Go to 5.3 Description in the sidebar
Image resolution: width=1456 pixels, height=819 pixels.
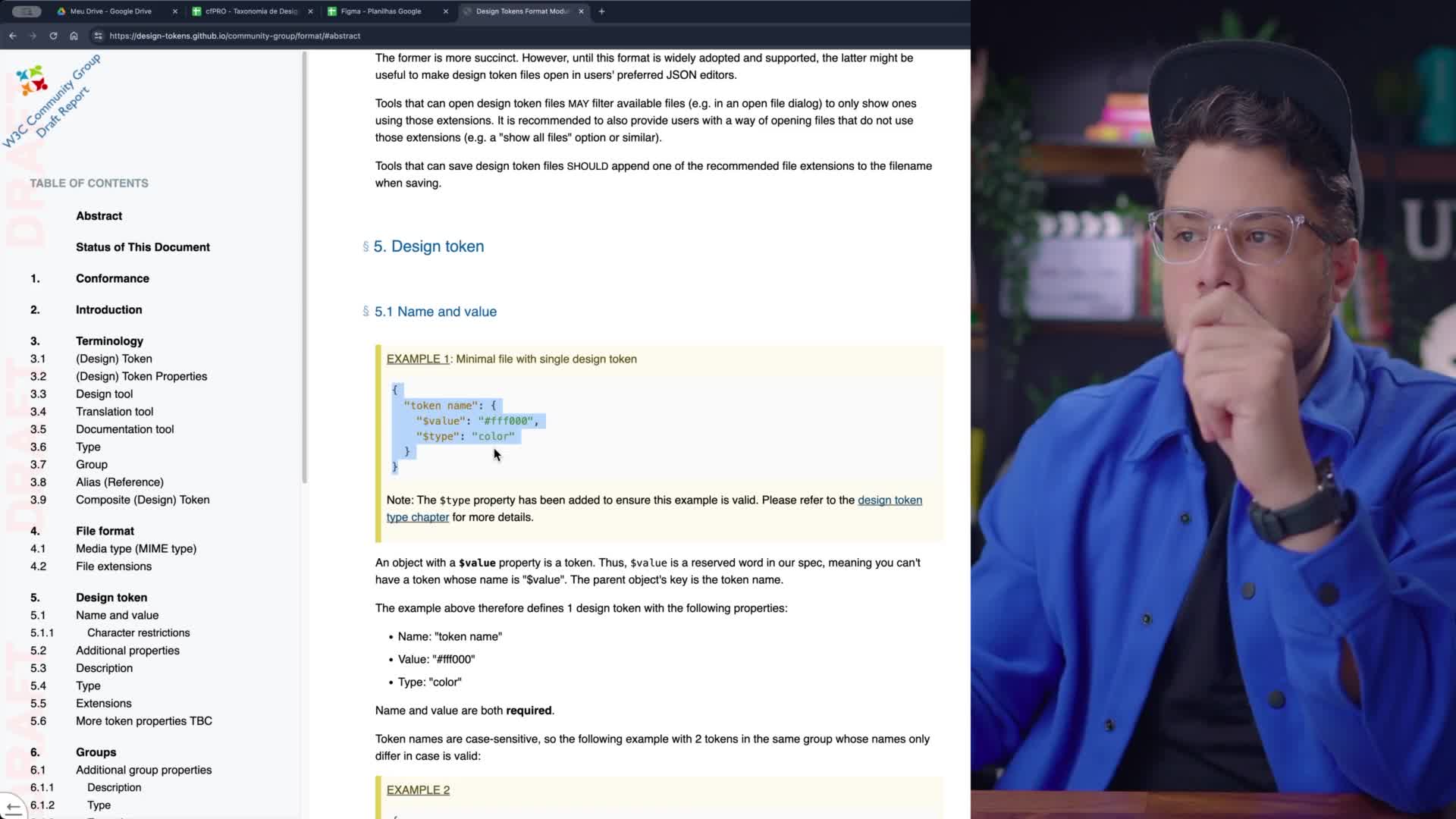pos(104,668)
